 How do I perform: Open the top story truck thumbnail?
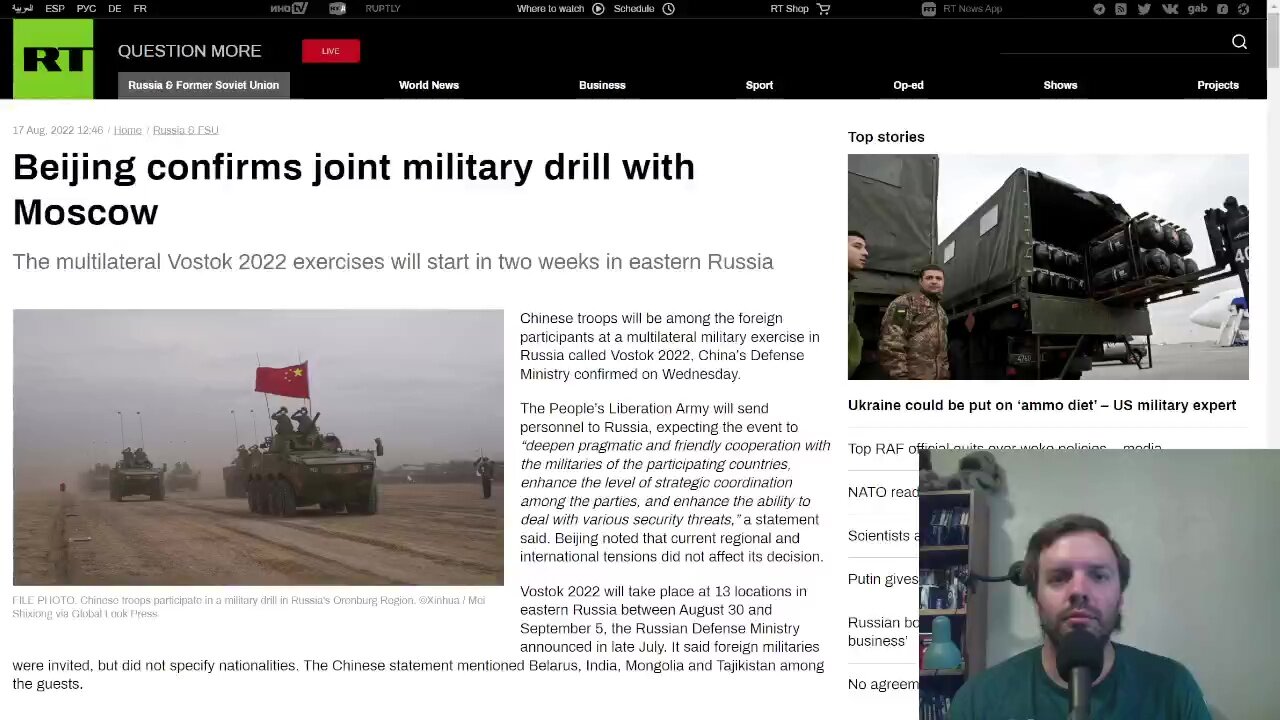click(x=1048, y=267)
